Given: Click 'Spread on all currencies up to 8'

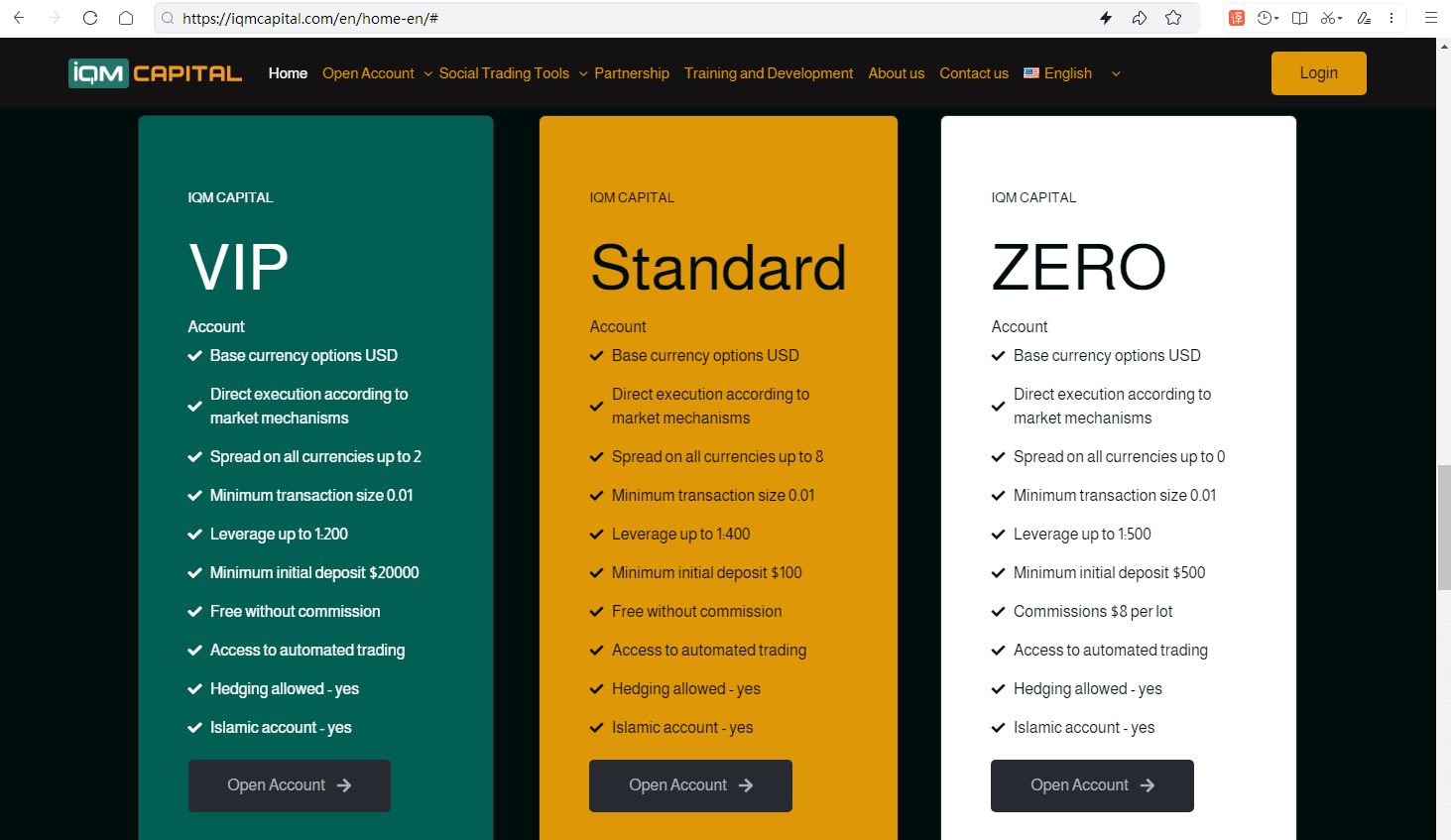Looking at the screenshot, I should 717,456.
